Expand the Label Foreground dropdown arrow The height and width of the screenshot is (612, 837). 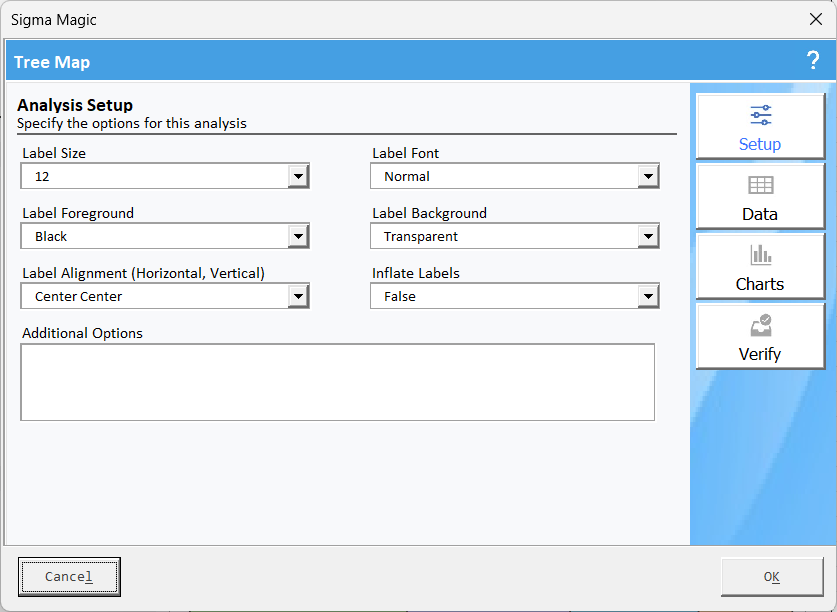(x=298, y=236)
